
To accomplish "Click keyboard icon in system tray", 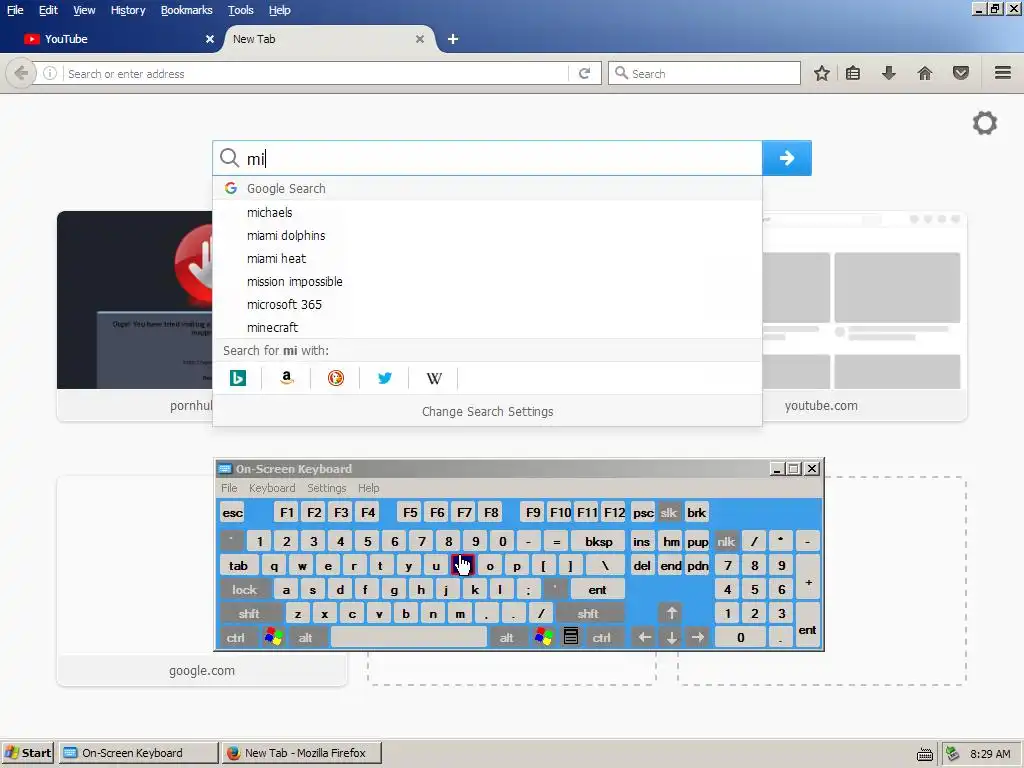I will [x=925, y=754].
